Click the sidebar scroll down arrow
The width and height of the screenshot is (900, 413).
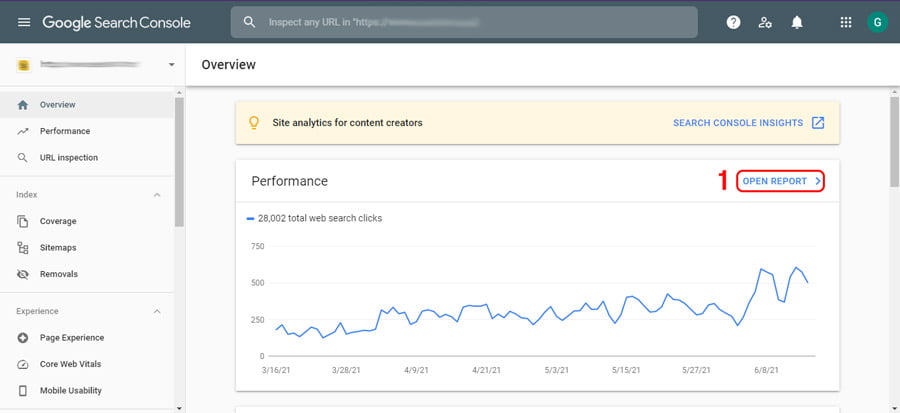tap(179, 408)
